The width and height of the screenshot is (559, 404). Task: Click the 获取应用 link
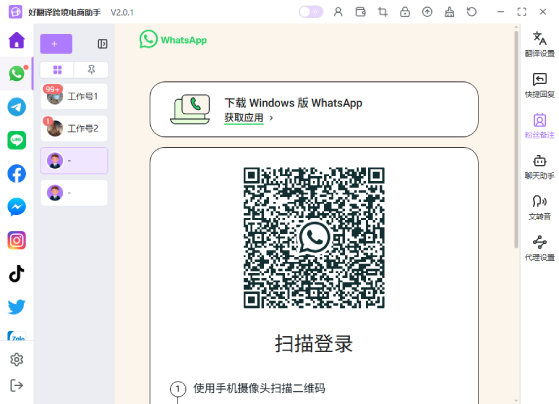(x=244, y=118)
